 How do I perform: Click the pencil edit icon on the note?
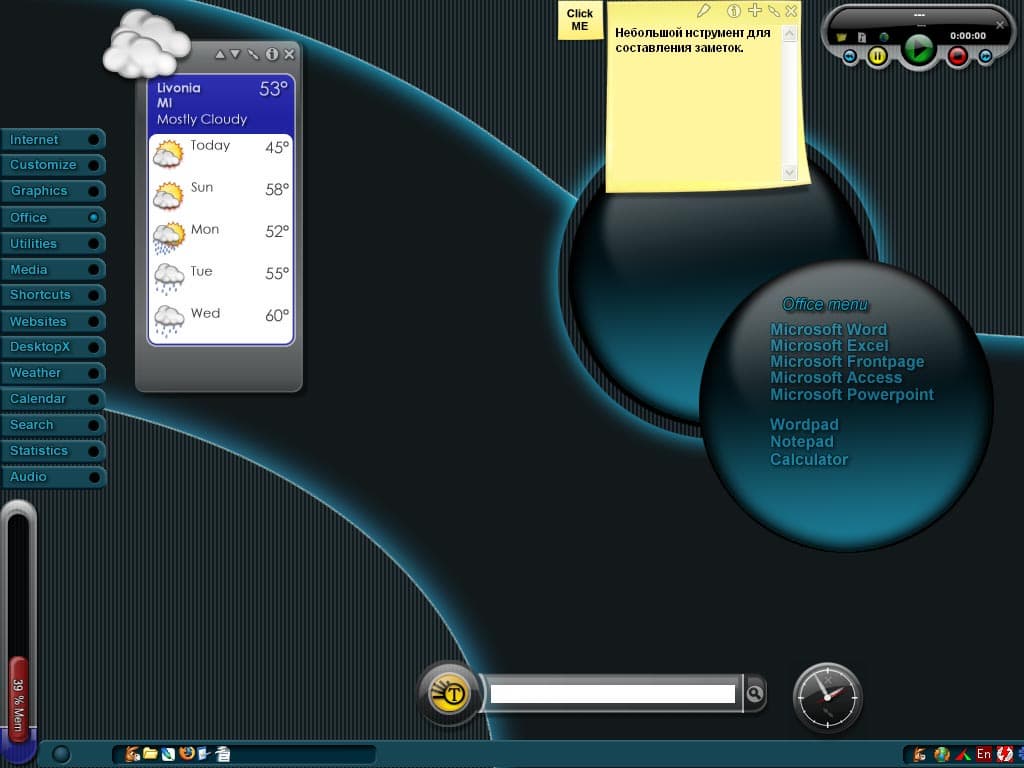tap(703, 10)
